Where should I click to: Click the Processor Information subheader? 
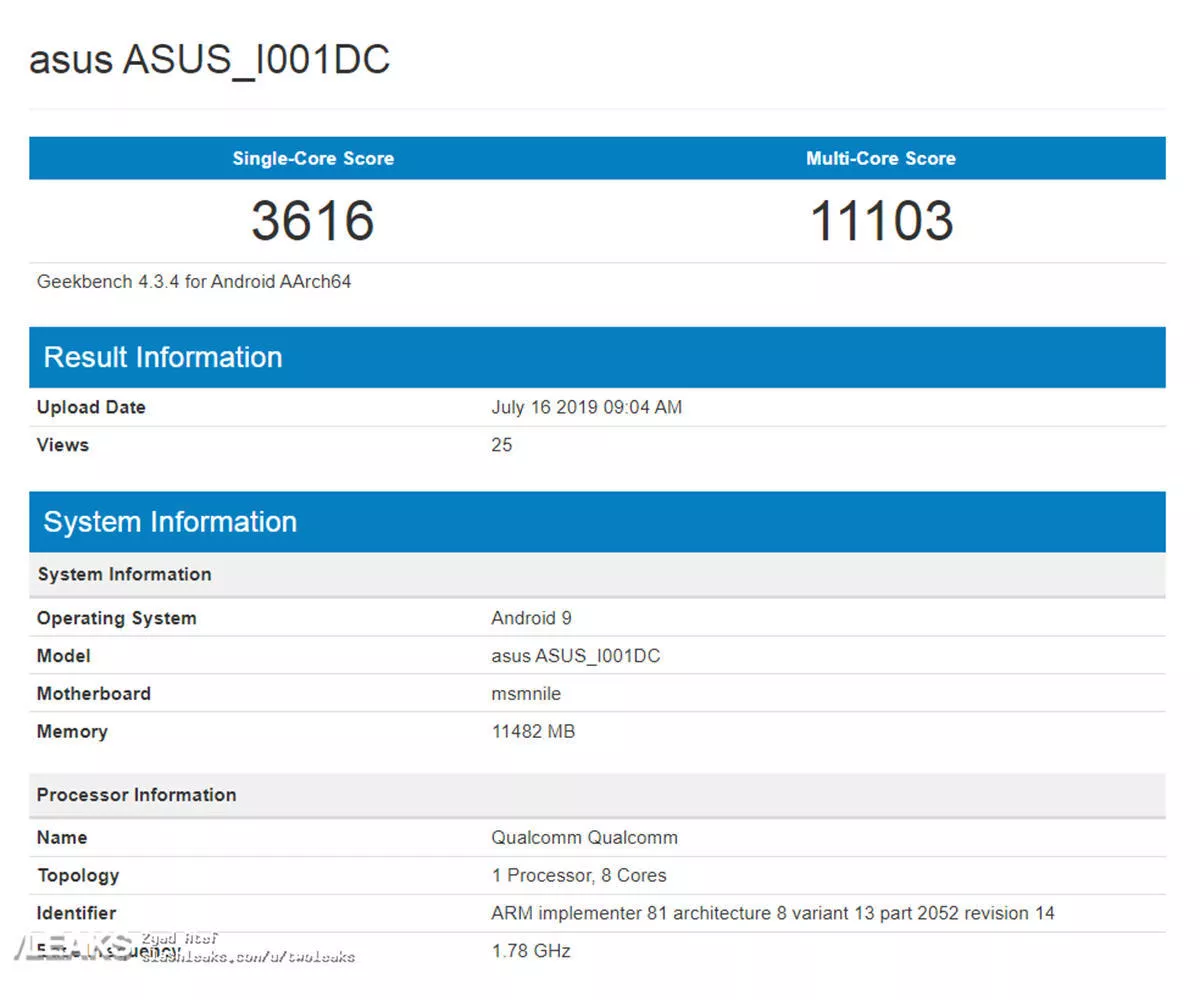point(597,795)
